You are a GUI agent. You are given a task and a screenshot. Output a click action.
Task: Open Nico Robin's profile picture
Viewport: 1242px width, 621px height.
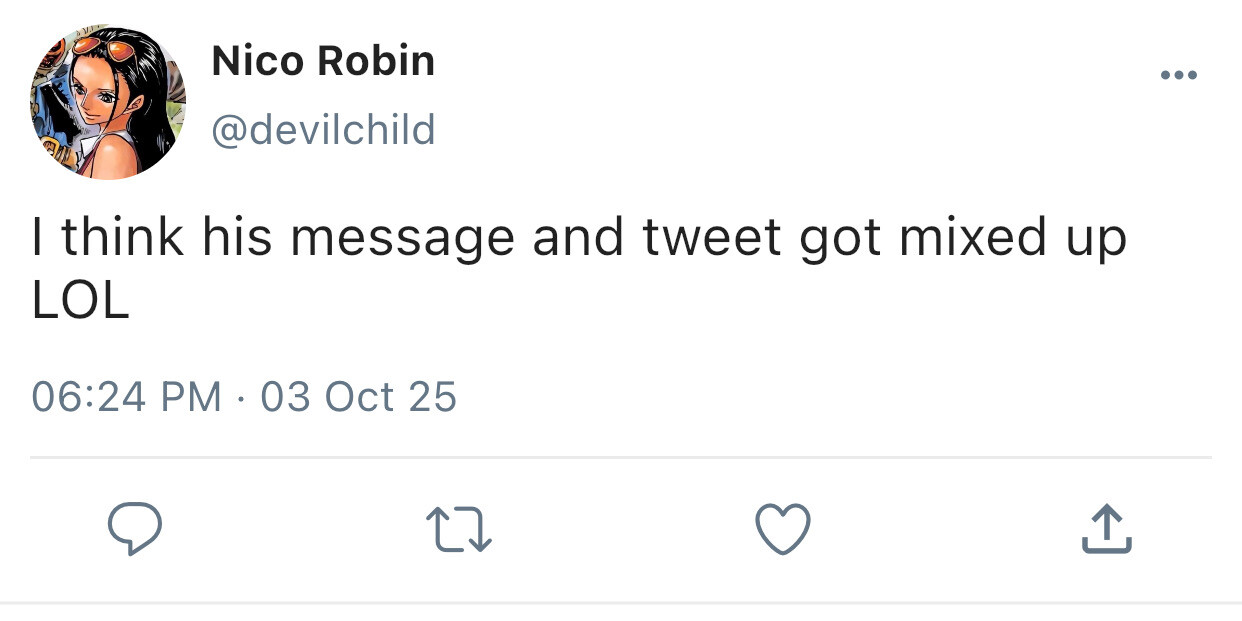(108, 102)
